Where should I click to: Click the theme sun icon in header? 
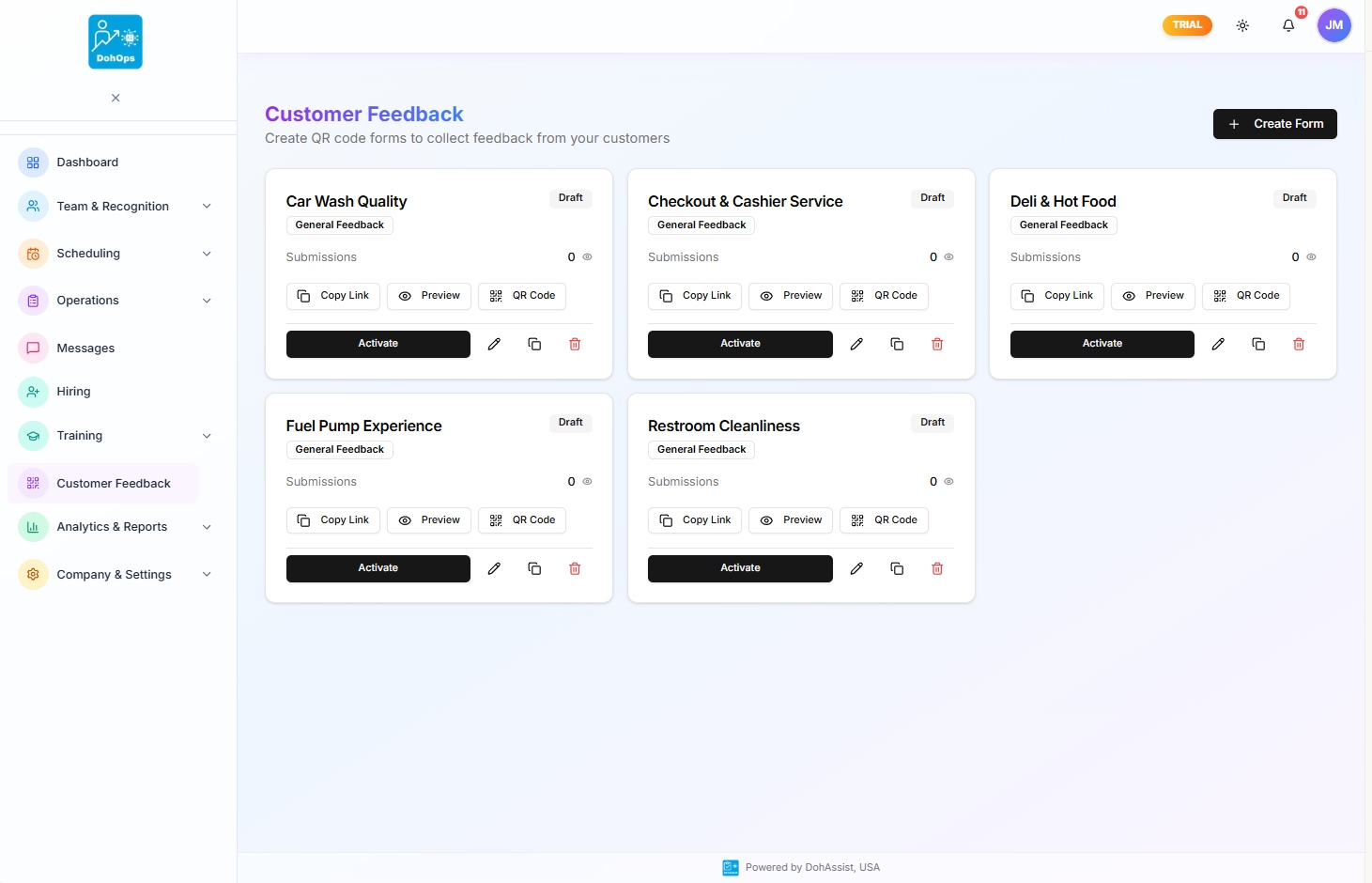pos(1241,25)
